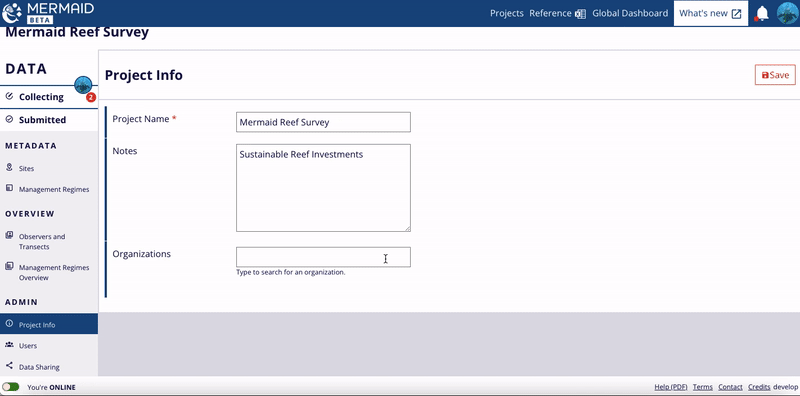
Task: Click the Management Regimes icon
Action: point(9,188)
